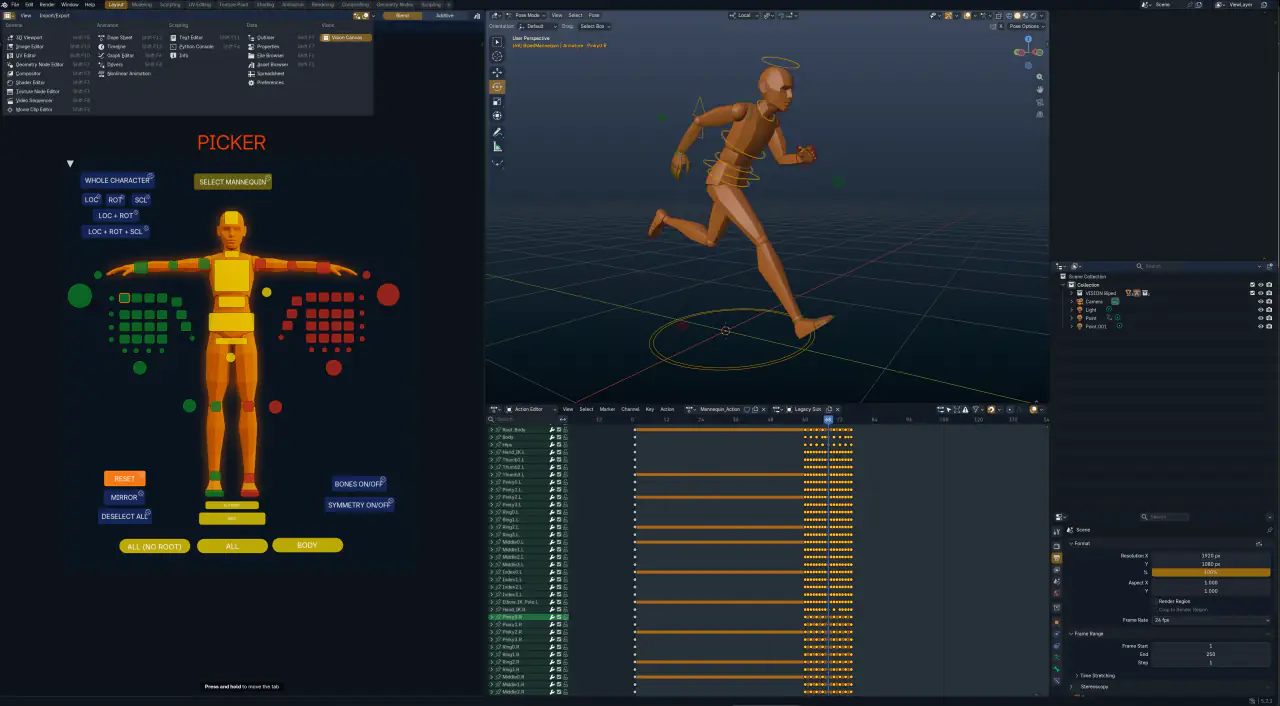Click the WHOLE CHARACTER button
Image resolution: width=1280 pixels, height=706 pixels.
[117, 181]
